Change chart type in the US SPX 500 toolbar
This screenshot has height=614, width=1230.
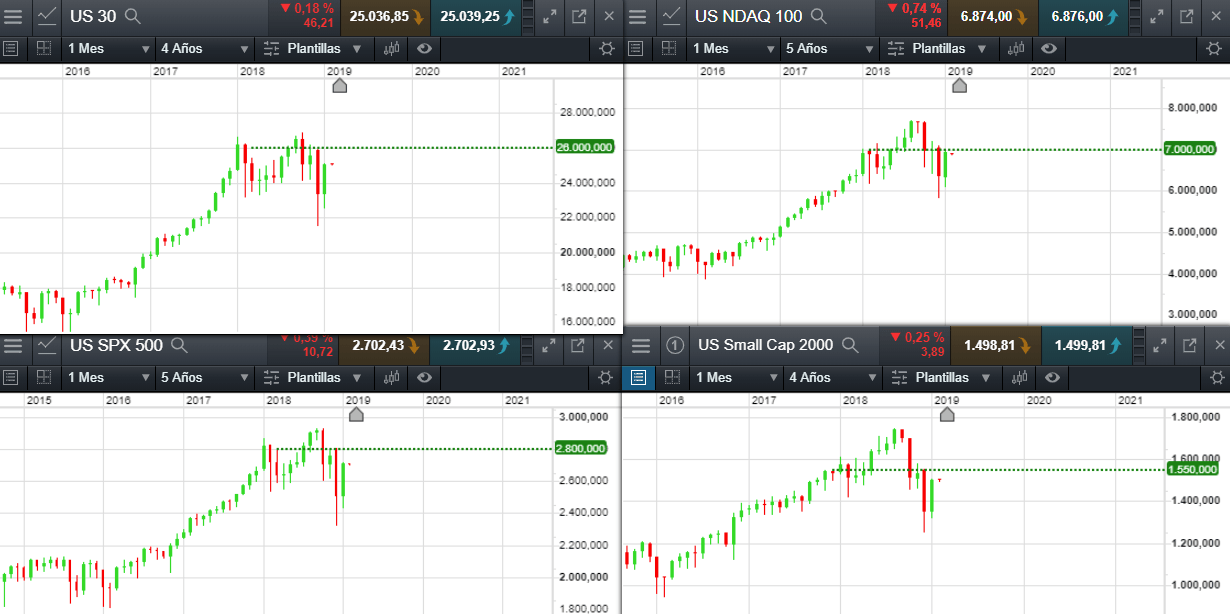point(392,377)
